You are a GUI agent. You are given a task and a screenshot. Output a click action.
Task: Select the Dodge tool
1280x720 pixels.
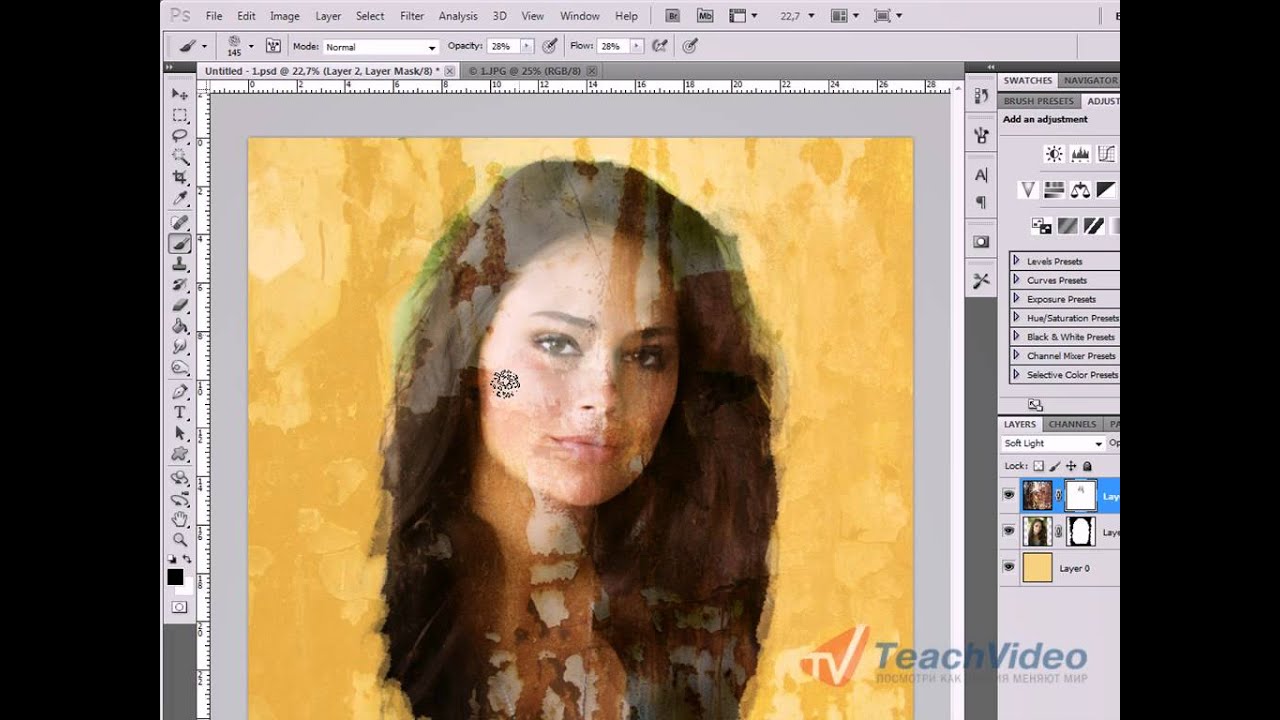[x=180, y=368]
